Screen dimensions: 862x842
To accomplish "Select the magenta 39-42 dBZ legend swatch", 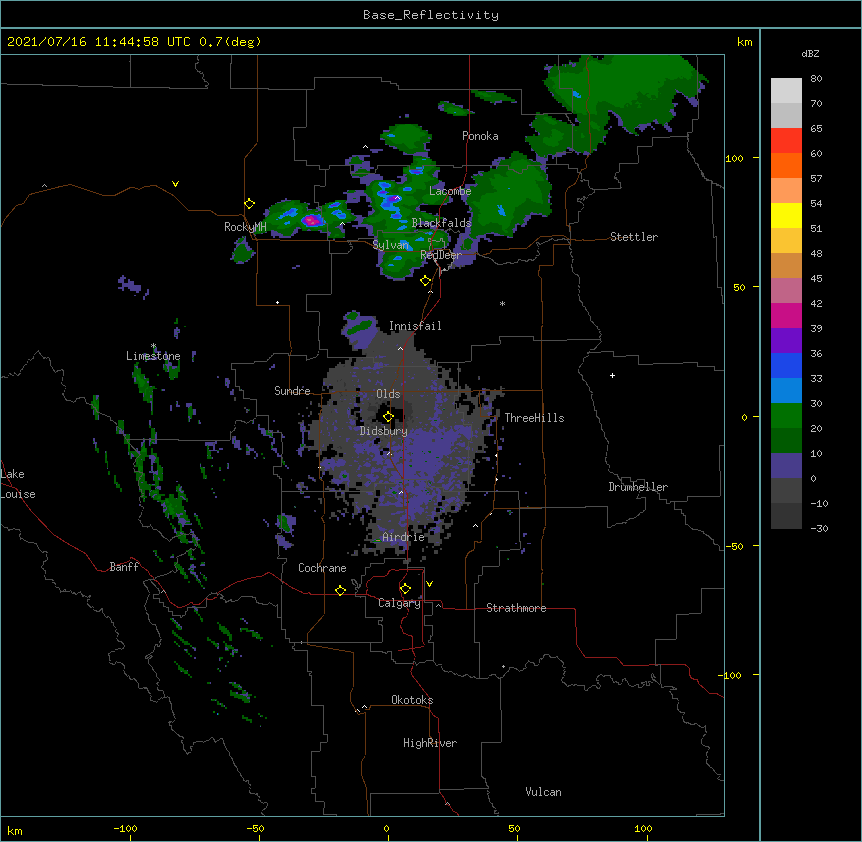I will [x=786, y=315].
